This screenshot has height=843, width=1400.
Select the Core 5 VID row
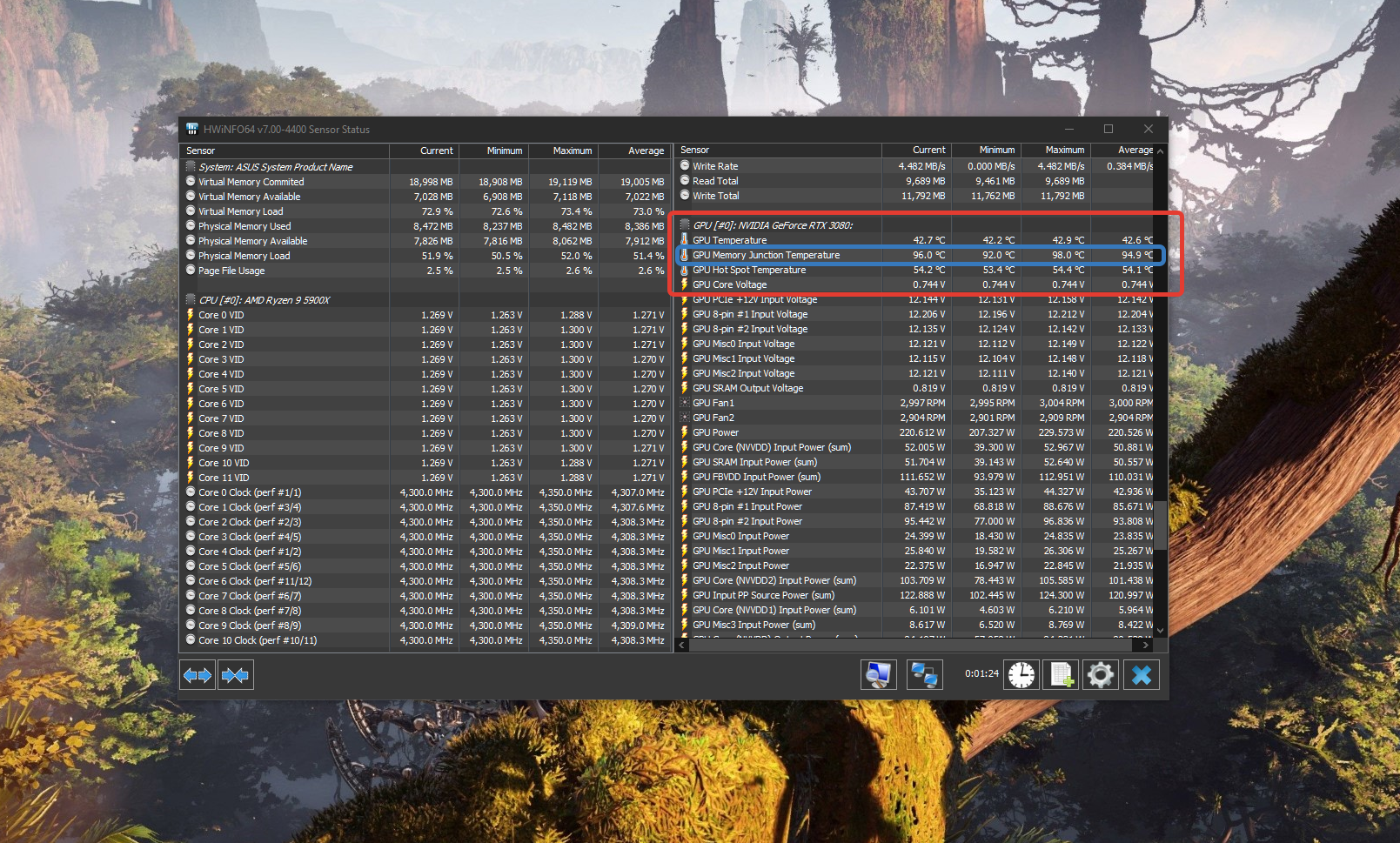pyautogui.click(x=425, y=389)
